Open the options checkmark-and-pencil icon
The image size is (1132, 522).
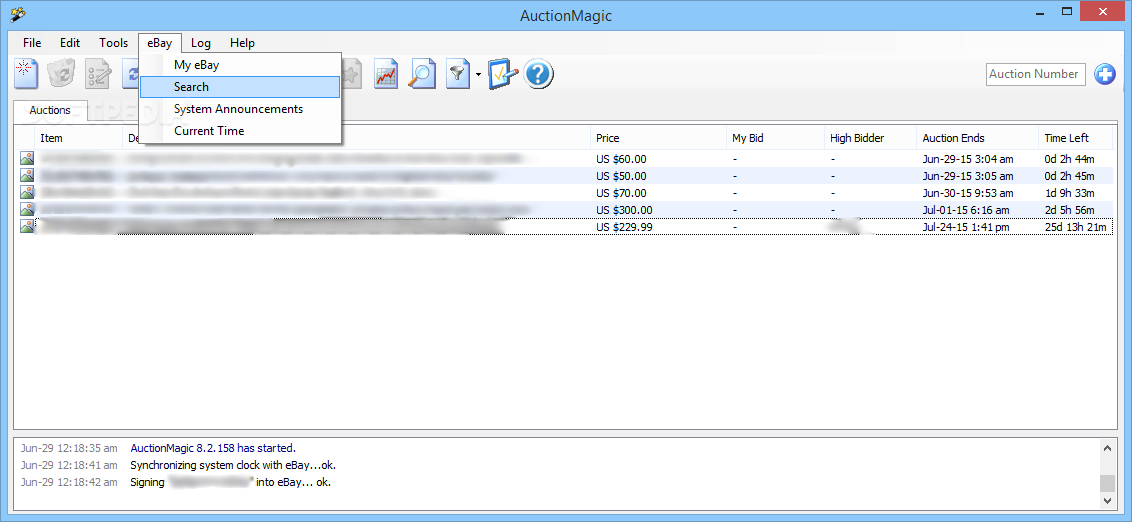tap(502, 74)
